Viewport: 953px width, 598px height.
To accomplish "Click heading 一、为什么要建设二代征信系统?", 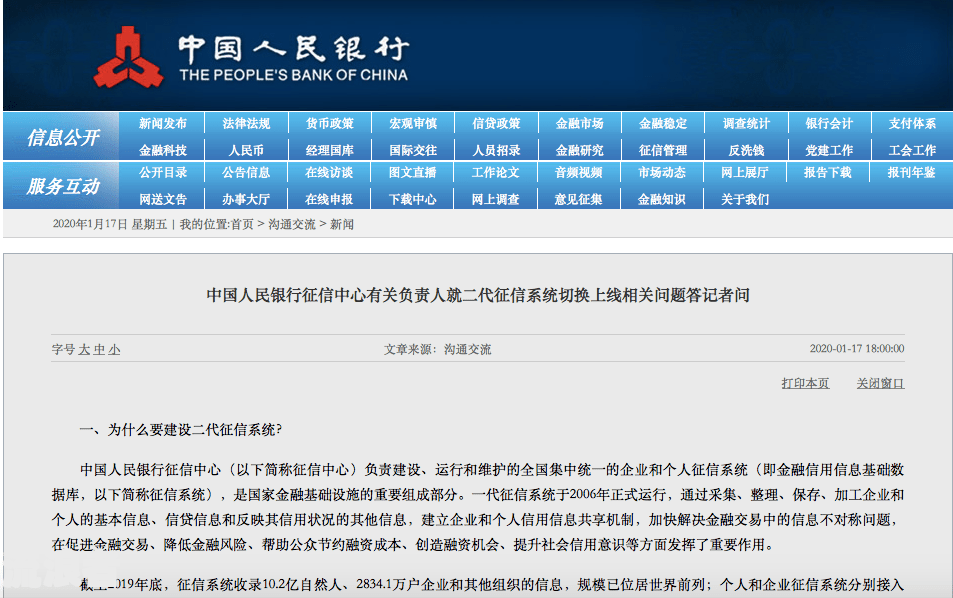I will pyautogui.click(x=181, y=430).
